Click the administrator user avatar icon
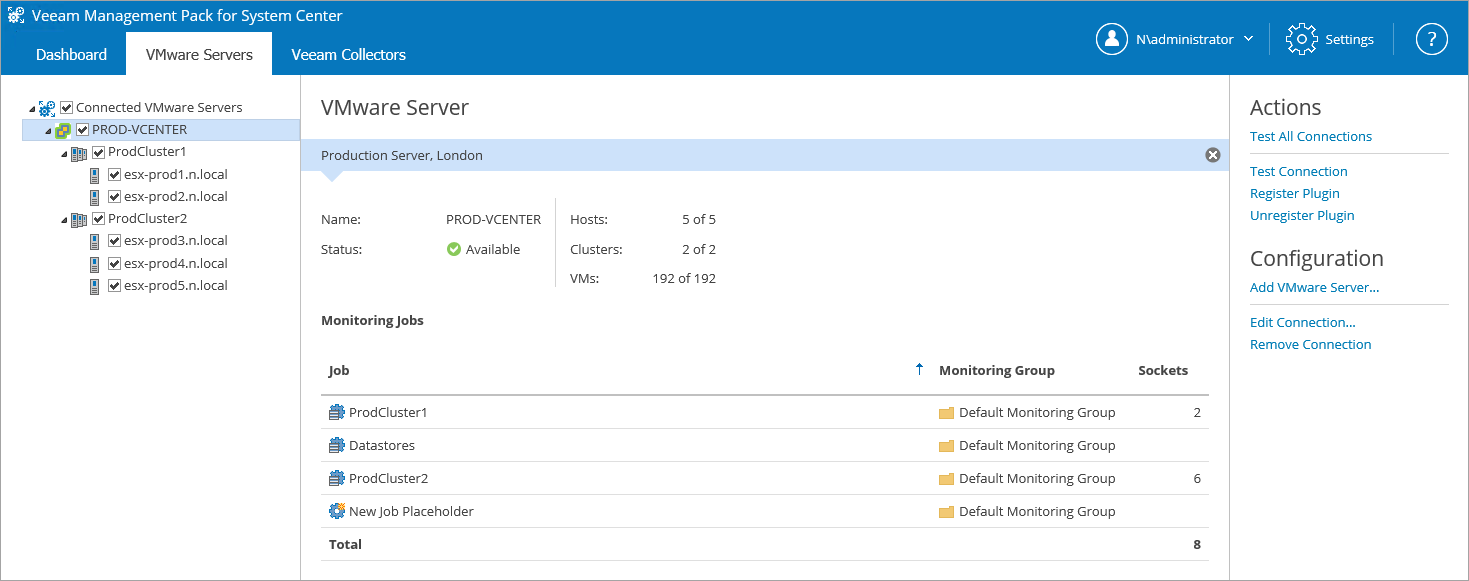 [x=1112, y=39]
